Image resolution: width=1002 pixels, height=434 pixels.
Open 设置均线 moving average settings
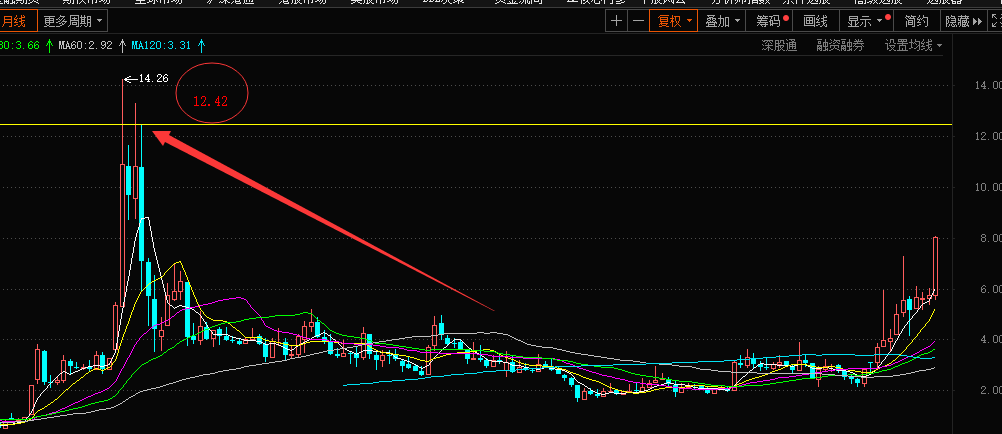tap(913, 45)
